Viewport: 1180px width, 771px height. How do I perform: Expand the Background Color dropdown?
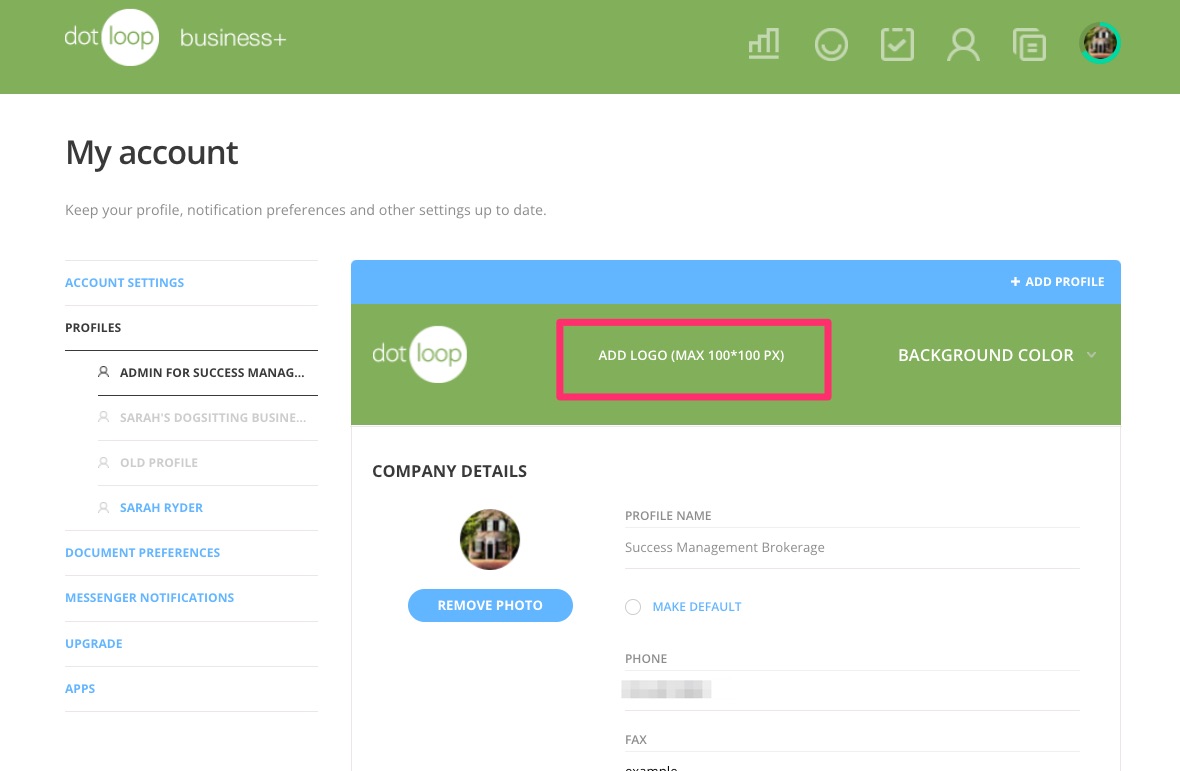tap(985, 355)
